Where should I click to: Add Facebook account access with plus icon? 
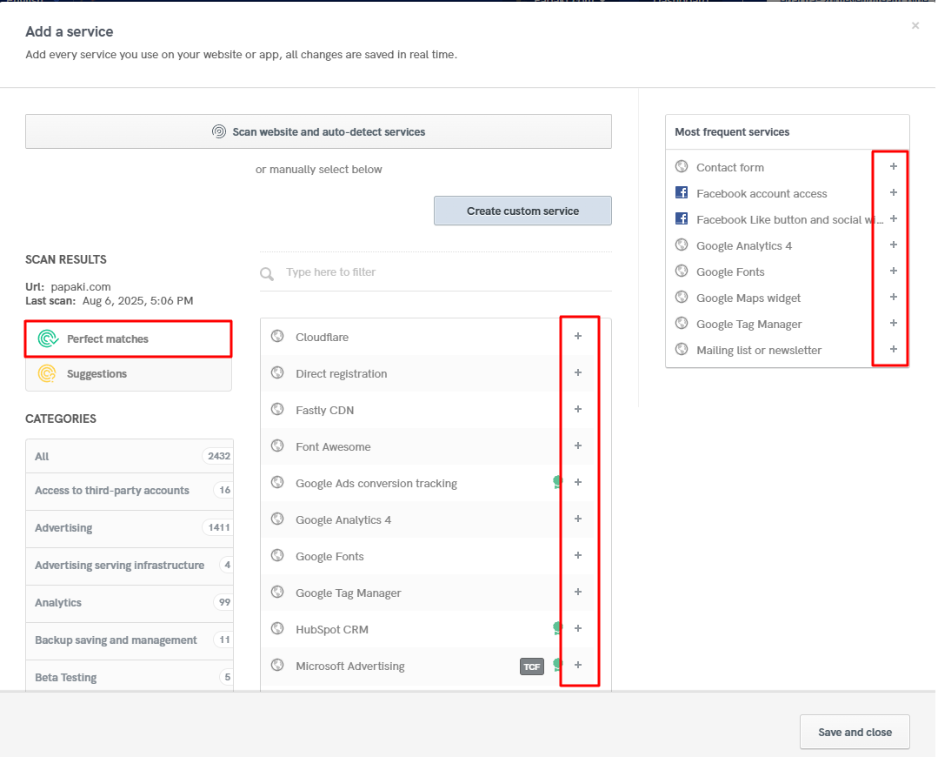(893, 193)
